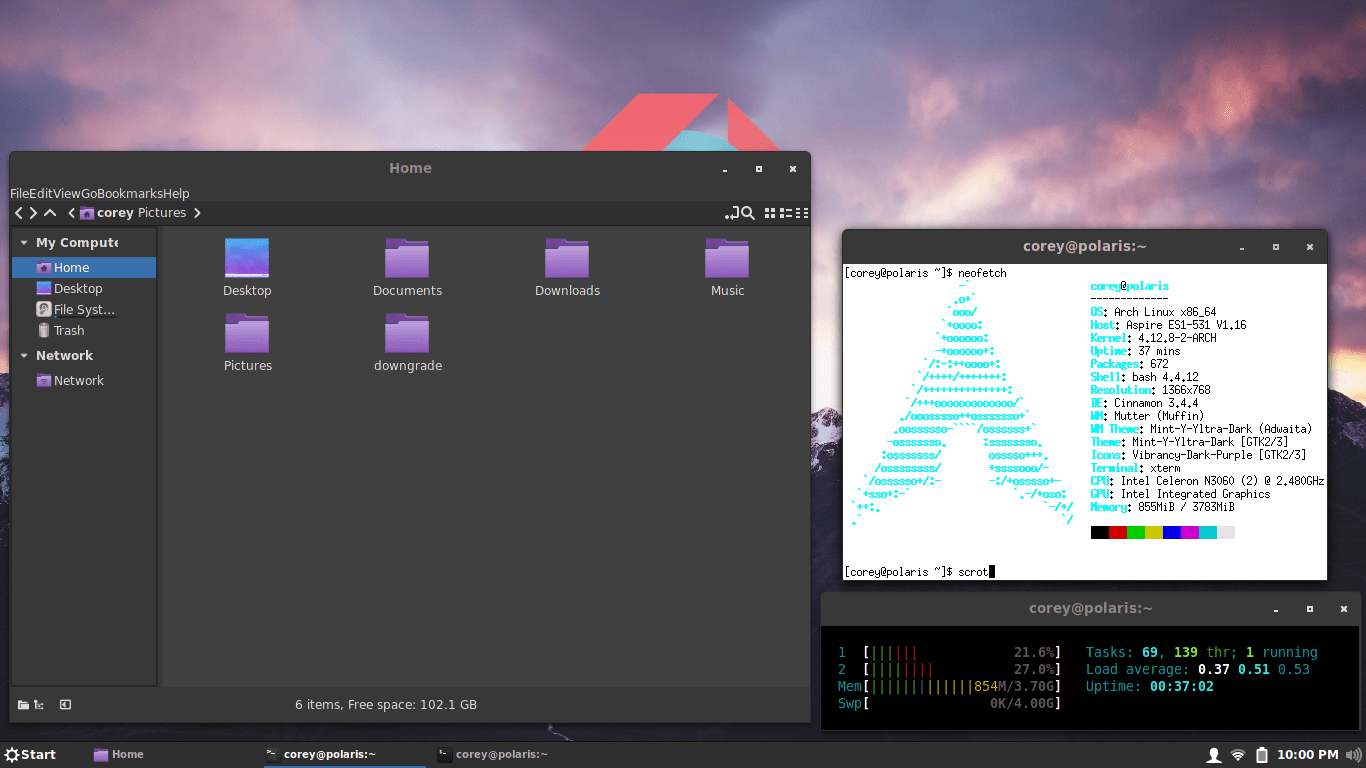Open the View menu

67,194
